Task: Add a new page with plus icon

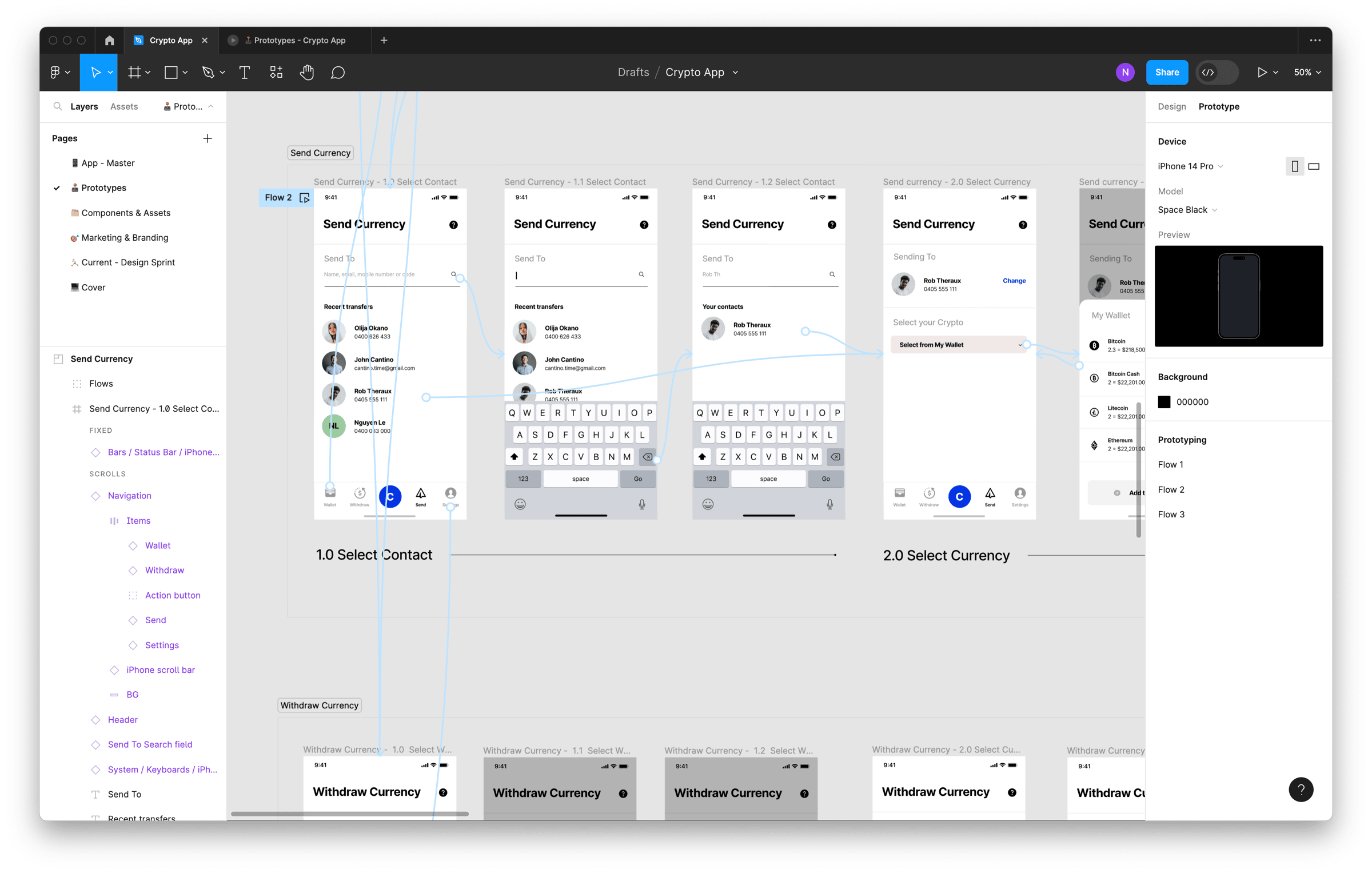Action: tap(208, 138)
